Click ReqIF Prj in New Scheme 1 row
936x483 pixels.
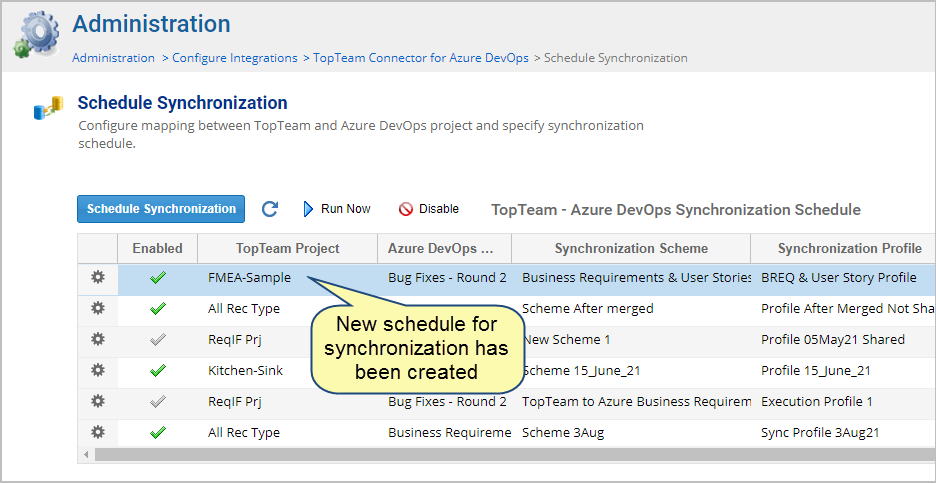(235, 340)
